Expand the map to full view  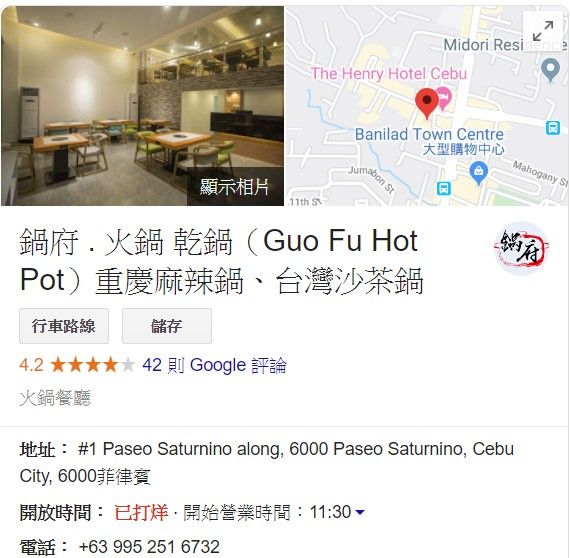543,31
